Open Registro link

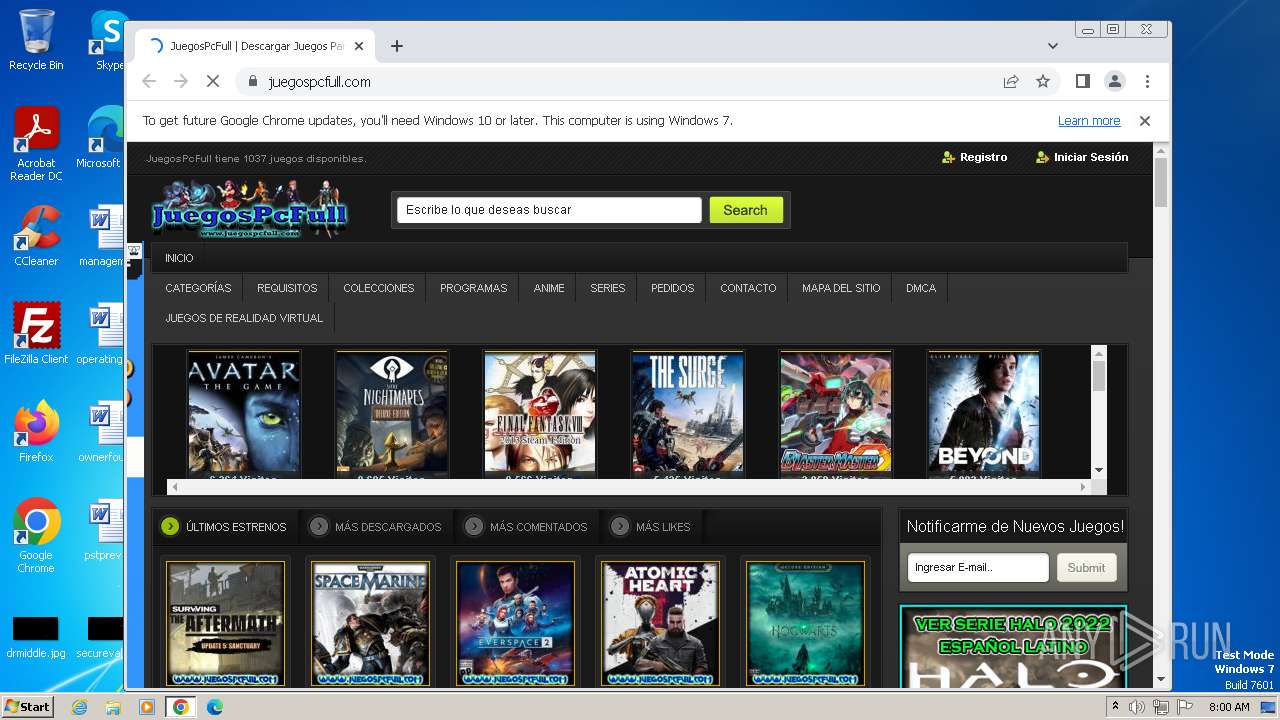tap(975, 157)
